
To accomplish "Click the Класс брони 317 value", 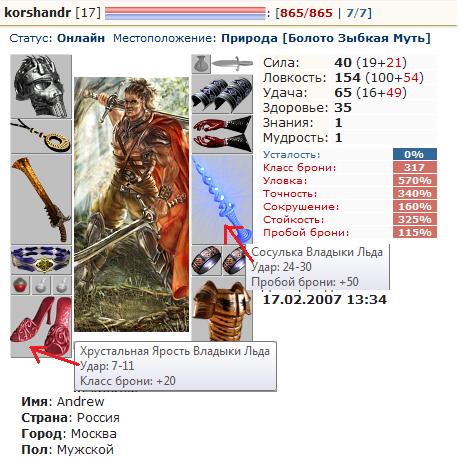I will click(x=414, y=167).
